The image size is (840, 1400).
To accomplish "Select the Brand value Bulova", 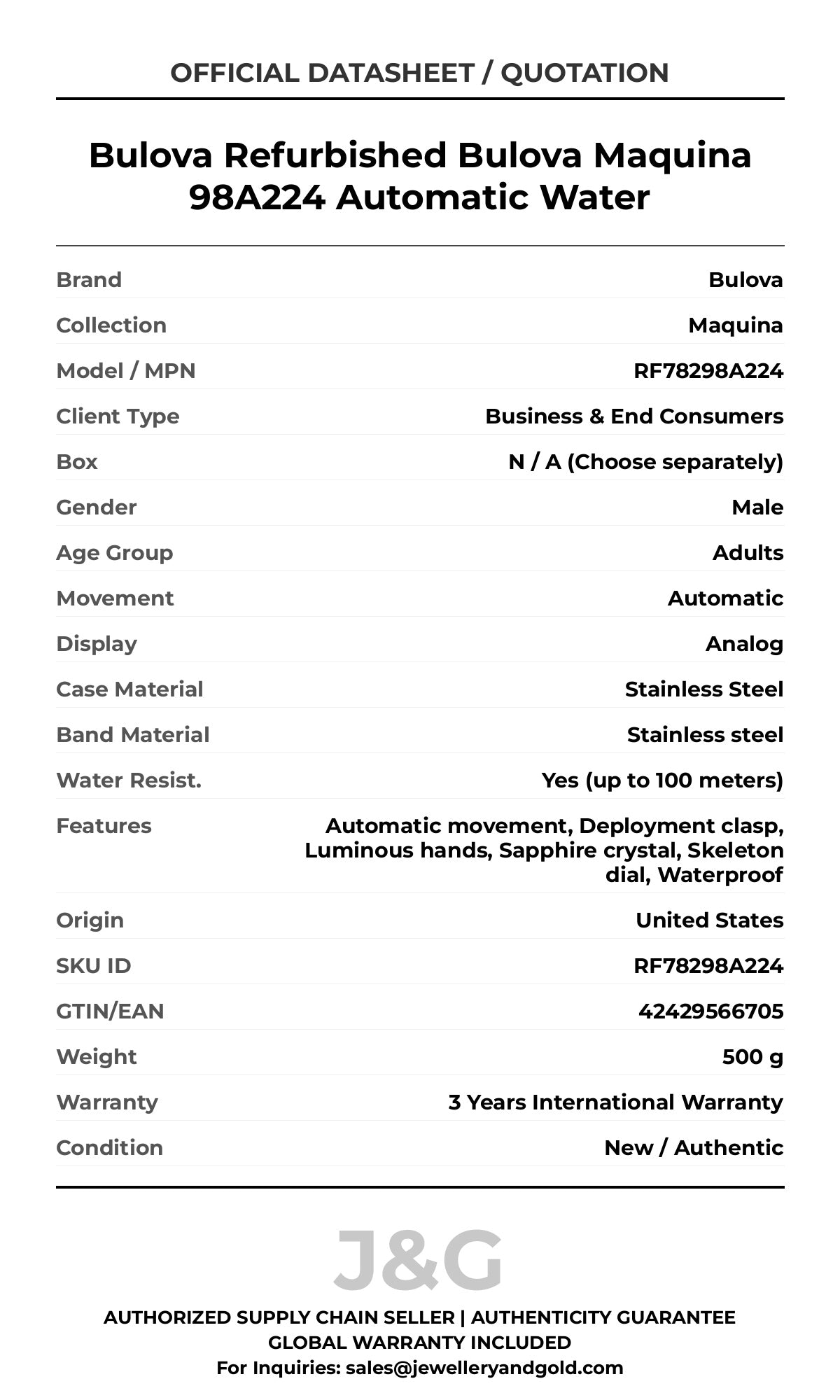I will pyautogui.click(x=745, y=279).
